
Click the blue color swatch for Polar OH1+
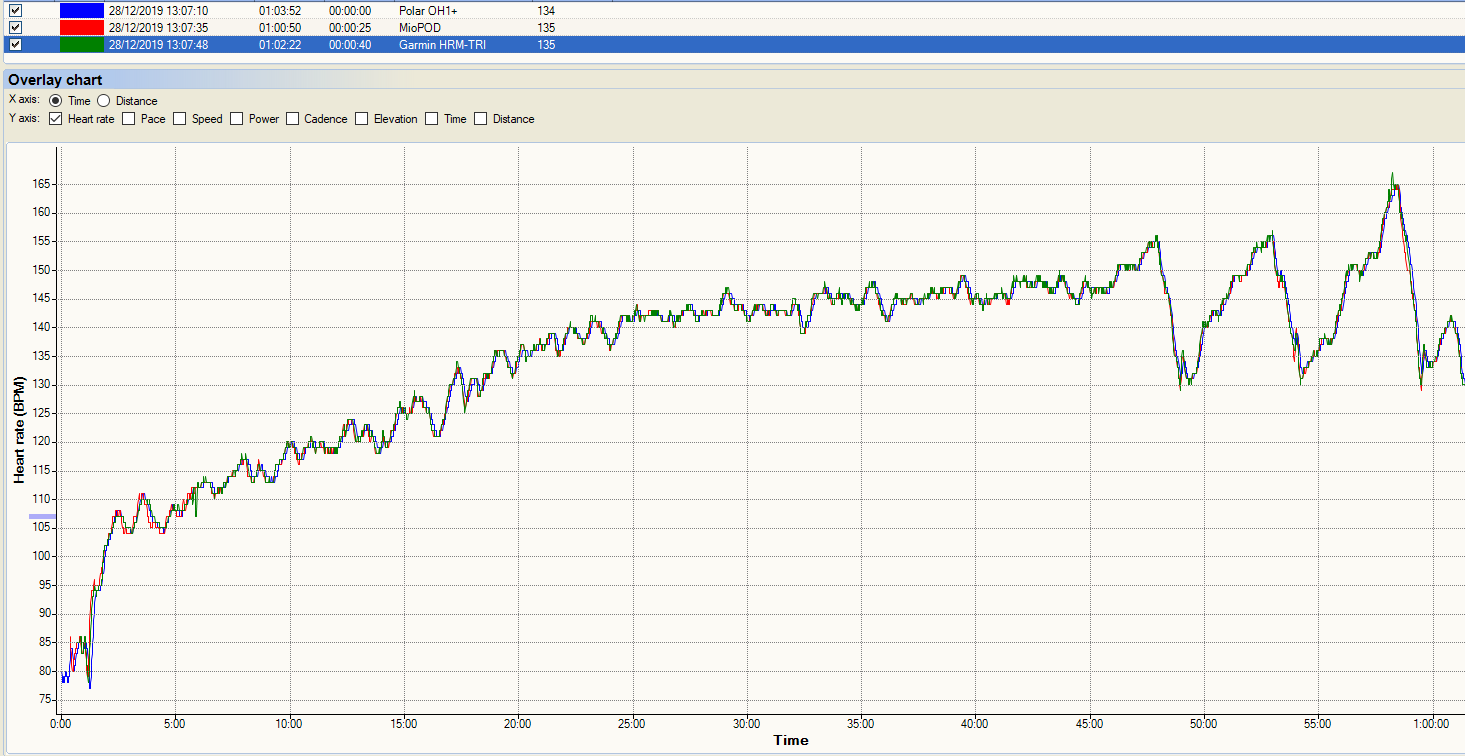coord(82,10)
